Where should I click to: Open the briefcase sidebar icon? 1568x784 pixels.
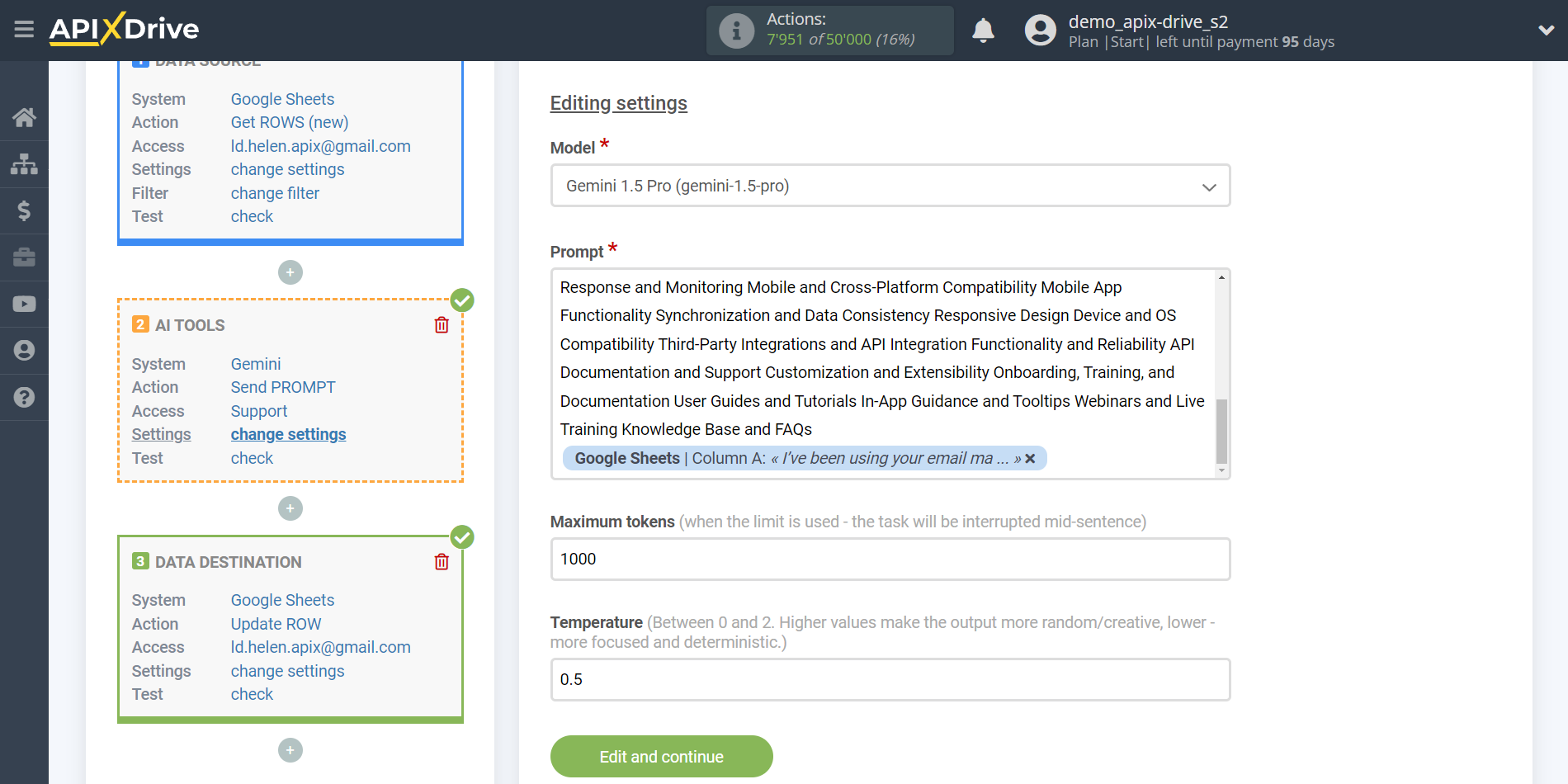pos(24,257)
